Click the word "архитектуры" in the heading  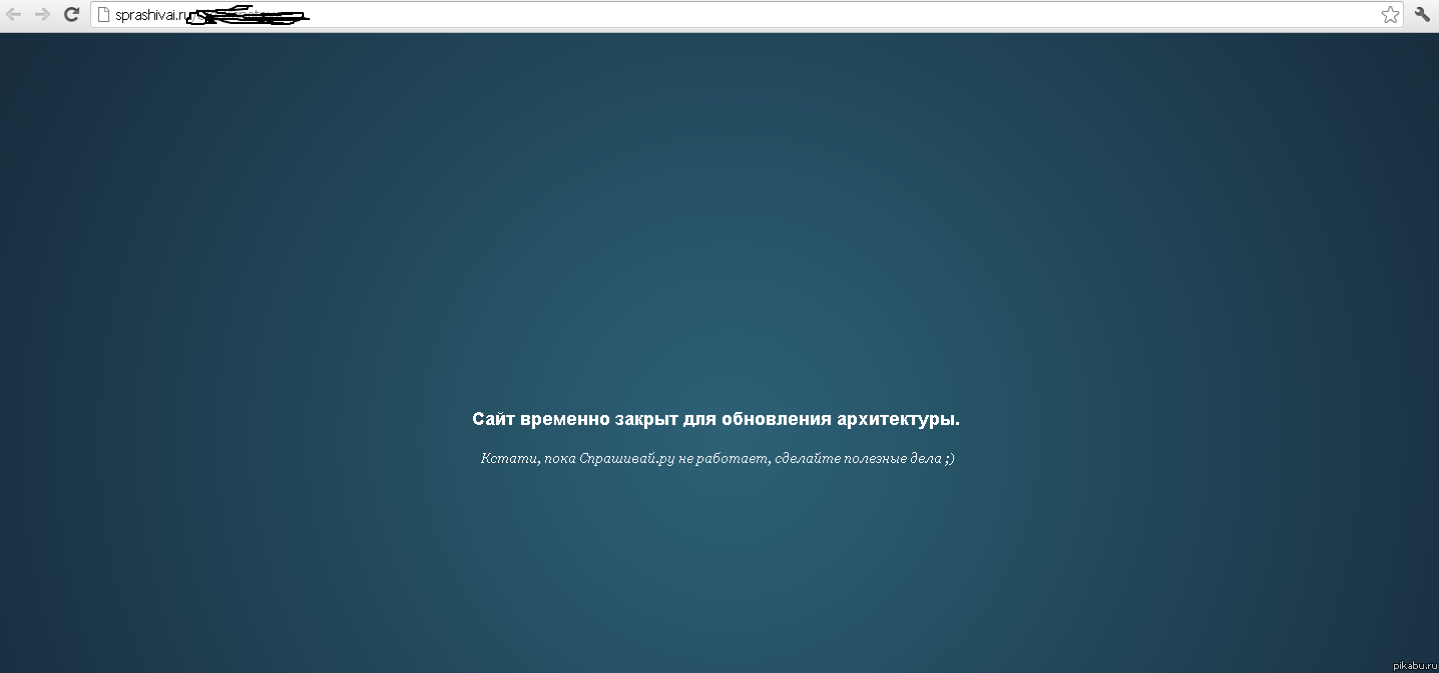click(x=897, y=419)
